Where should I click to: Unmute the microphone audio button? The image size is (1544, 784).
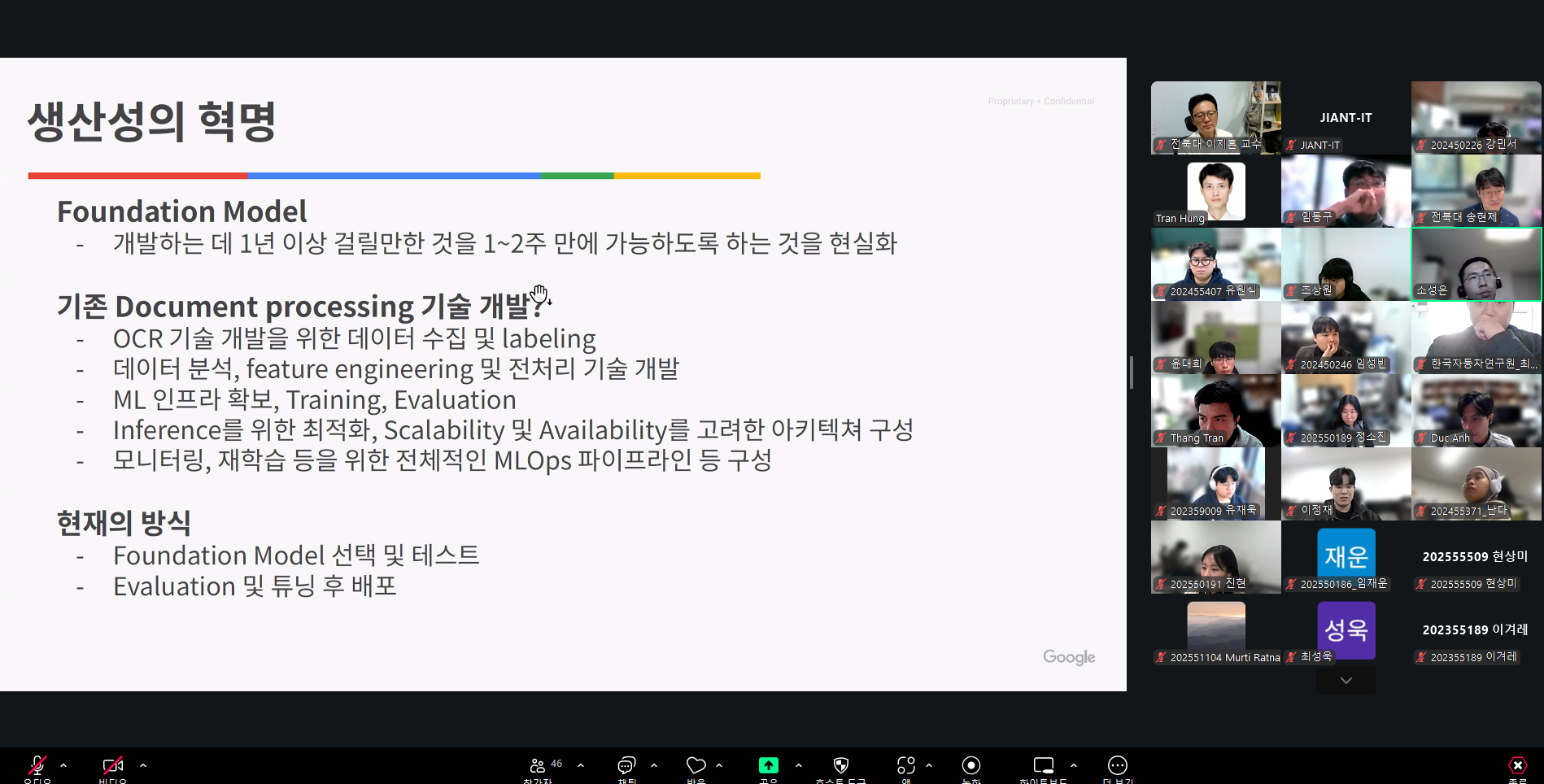37,765
